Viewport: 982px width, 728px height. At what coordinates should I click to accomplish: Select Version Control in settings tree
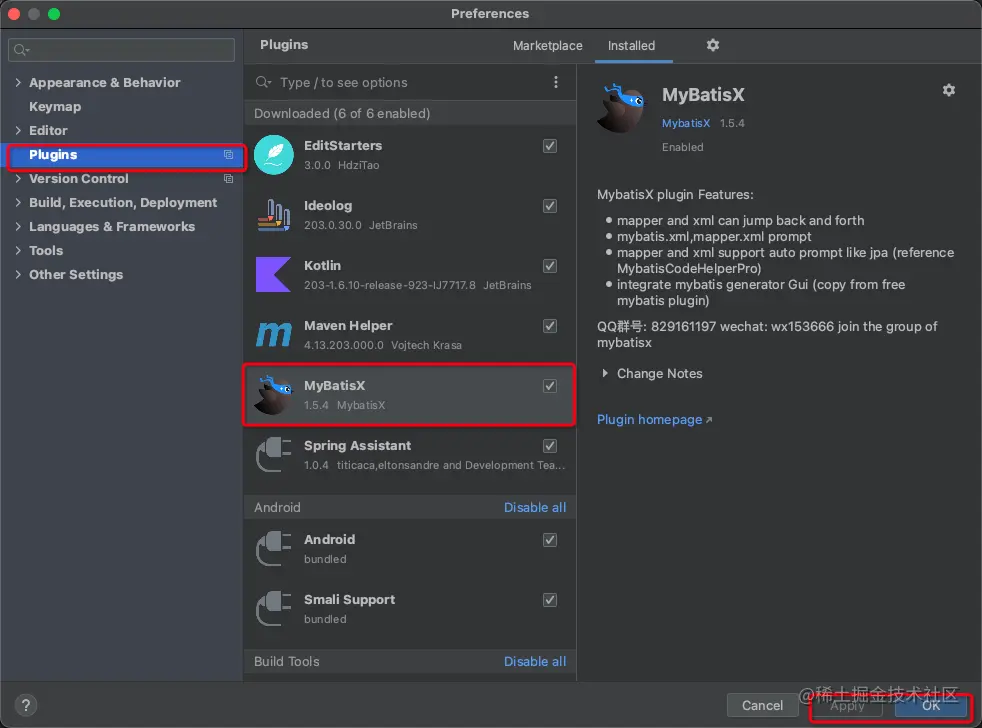(78, 179)
